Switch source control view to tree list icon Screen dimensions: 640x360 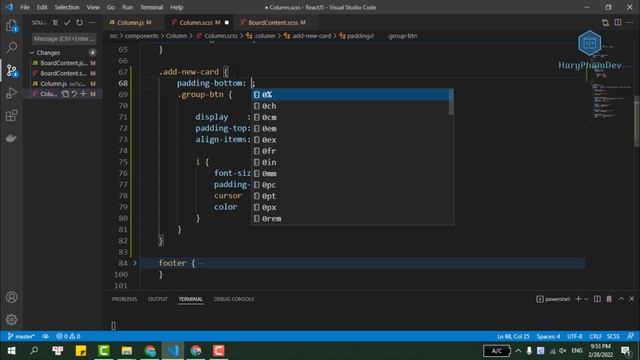[55, 22]
